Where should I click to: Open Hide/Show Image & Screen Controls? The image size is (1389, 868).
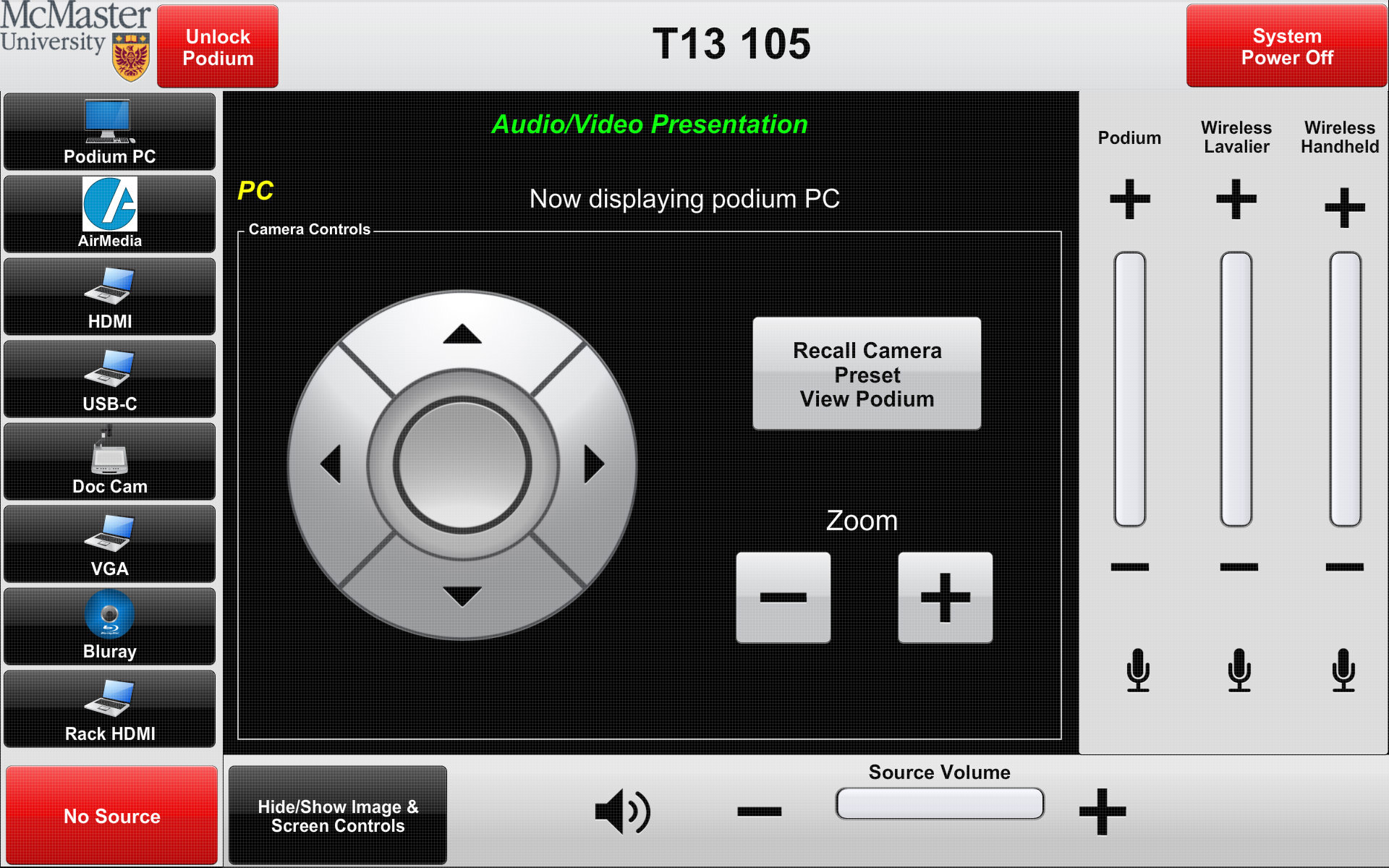[338, 816]
